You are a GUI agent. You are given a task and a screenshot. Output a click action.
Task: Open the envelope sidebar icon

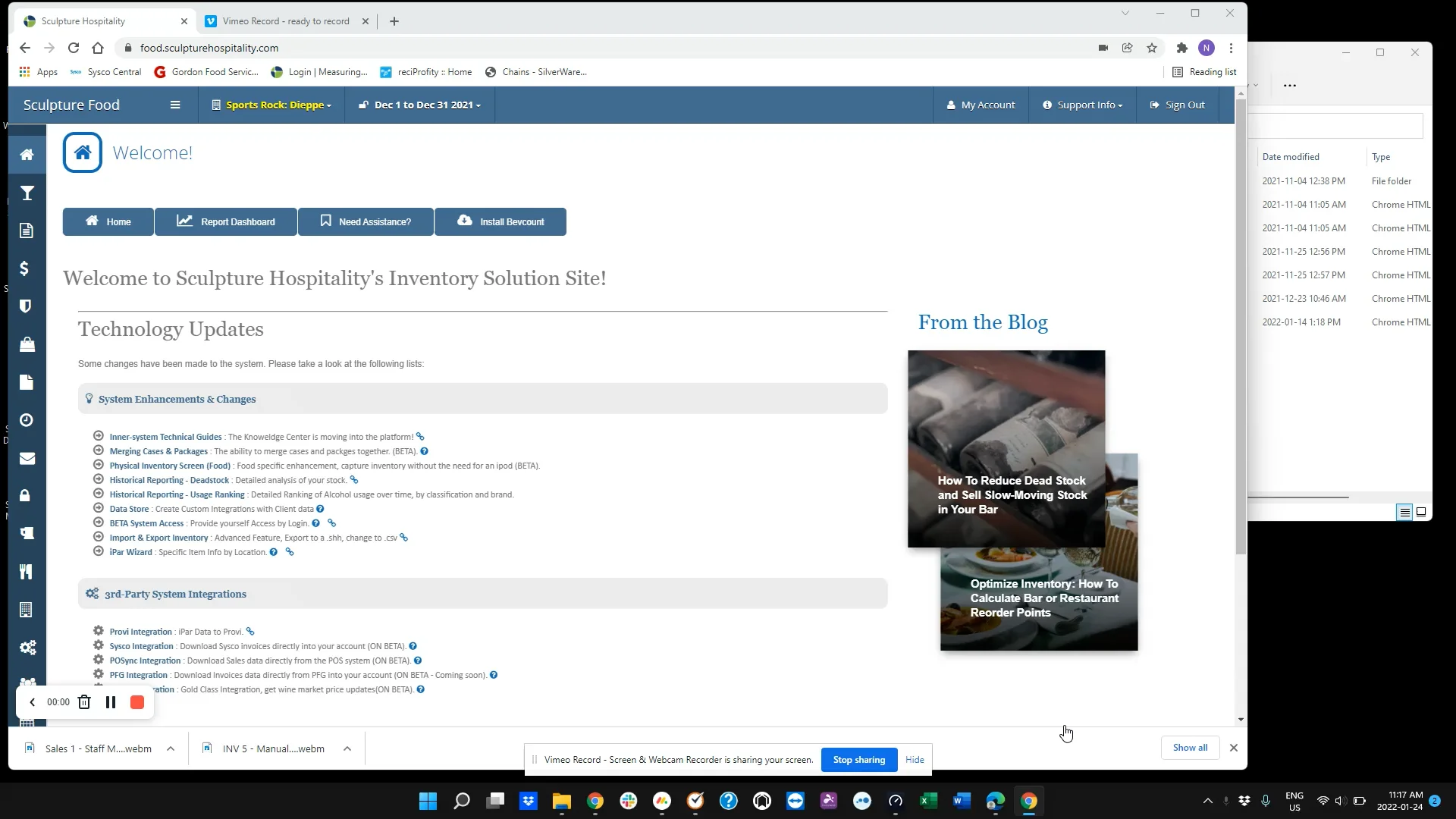pos(27,458)
